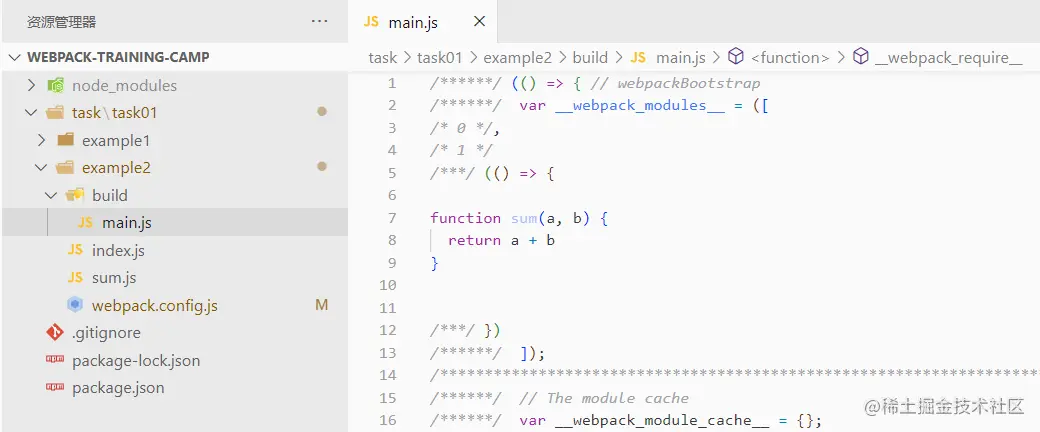Click the example2 open folder icon
This screenshot has height=432, width=1040.
coord(65,167)
